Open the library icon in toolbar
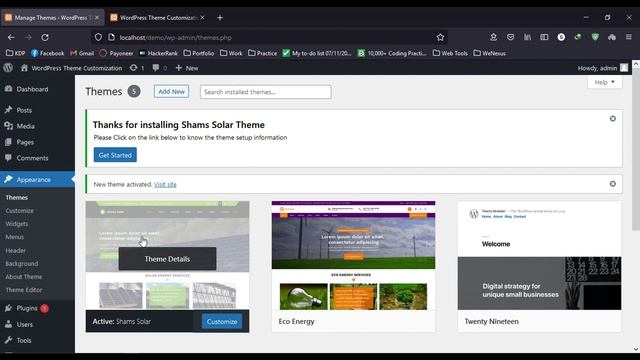 tap(527, 37)
